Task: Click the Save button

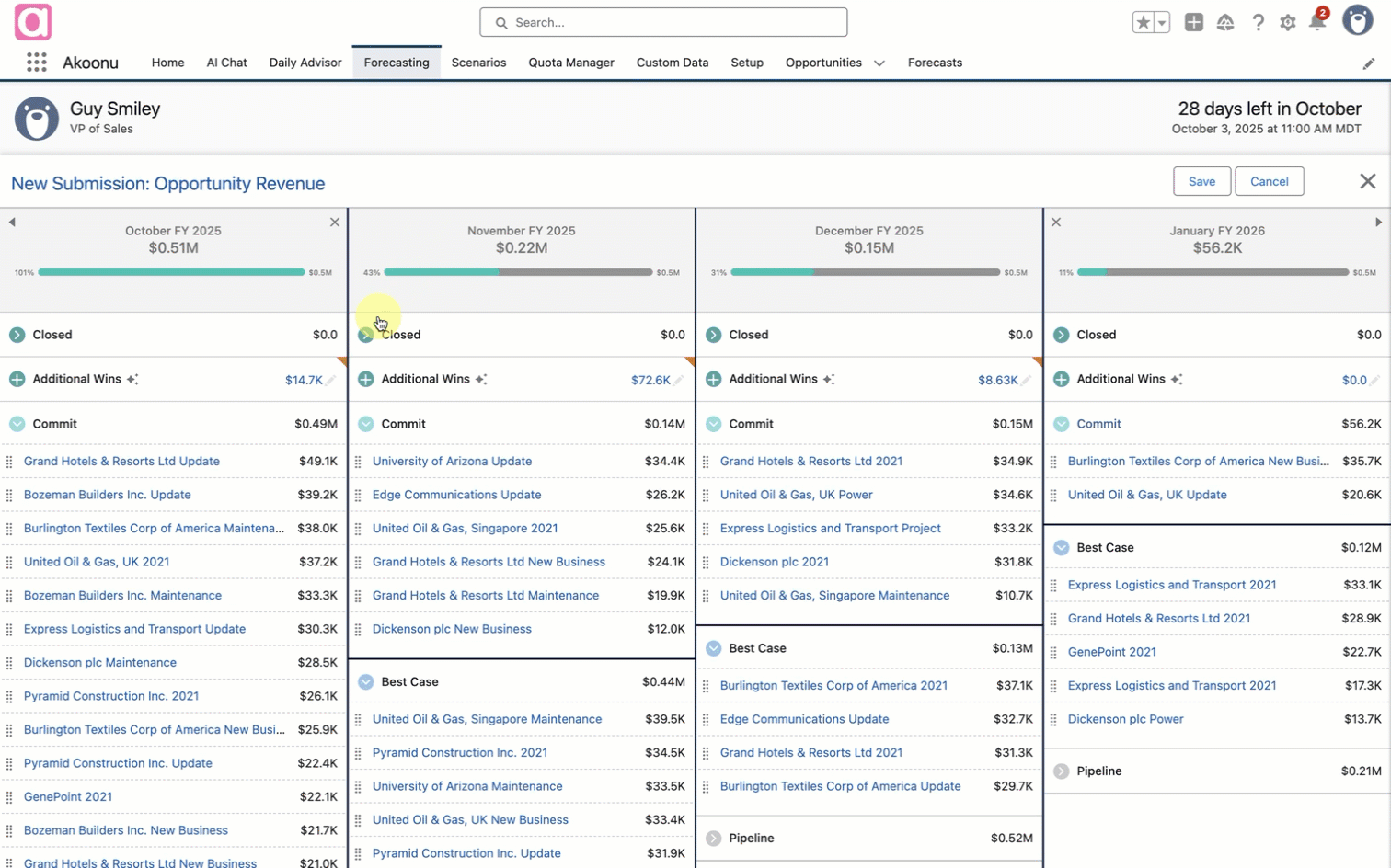Action: [x=1201, y=181]
